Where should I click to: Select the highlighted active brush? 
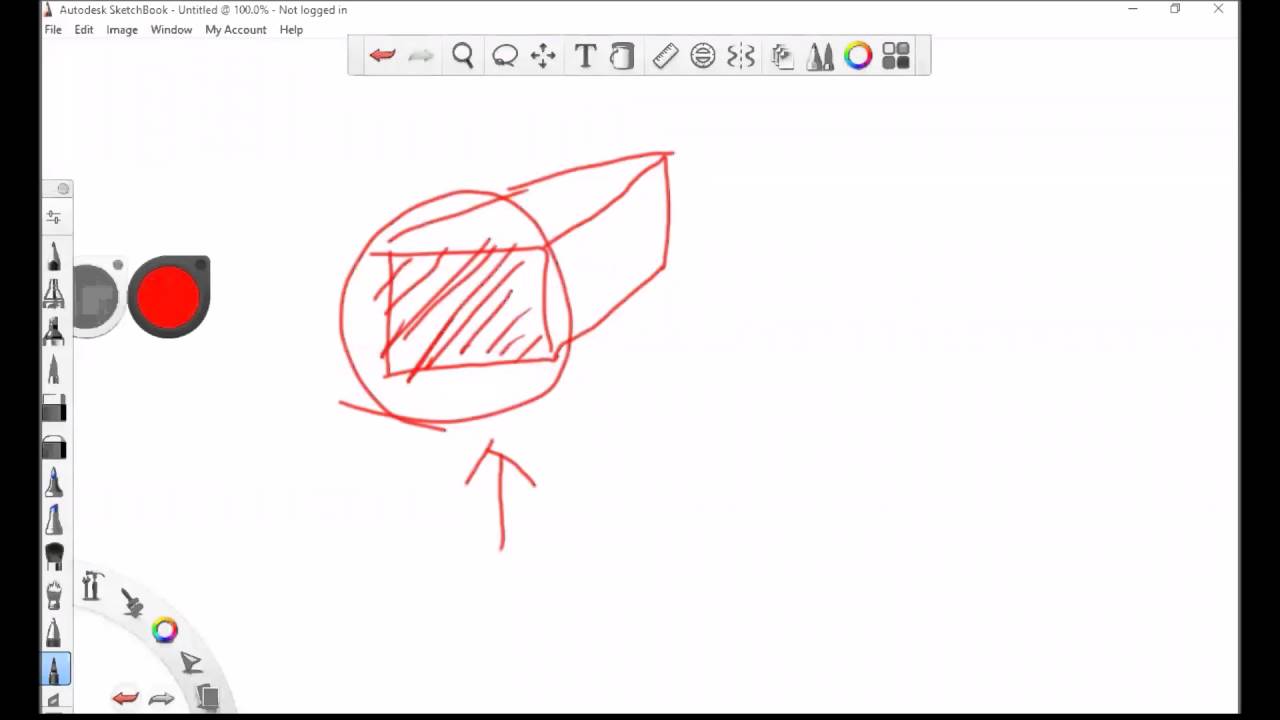tap(55, 668)
